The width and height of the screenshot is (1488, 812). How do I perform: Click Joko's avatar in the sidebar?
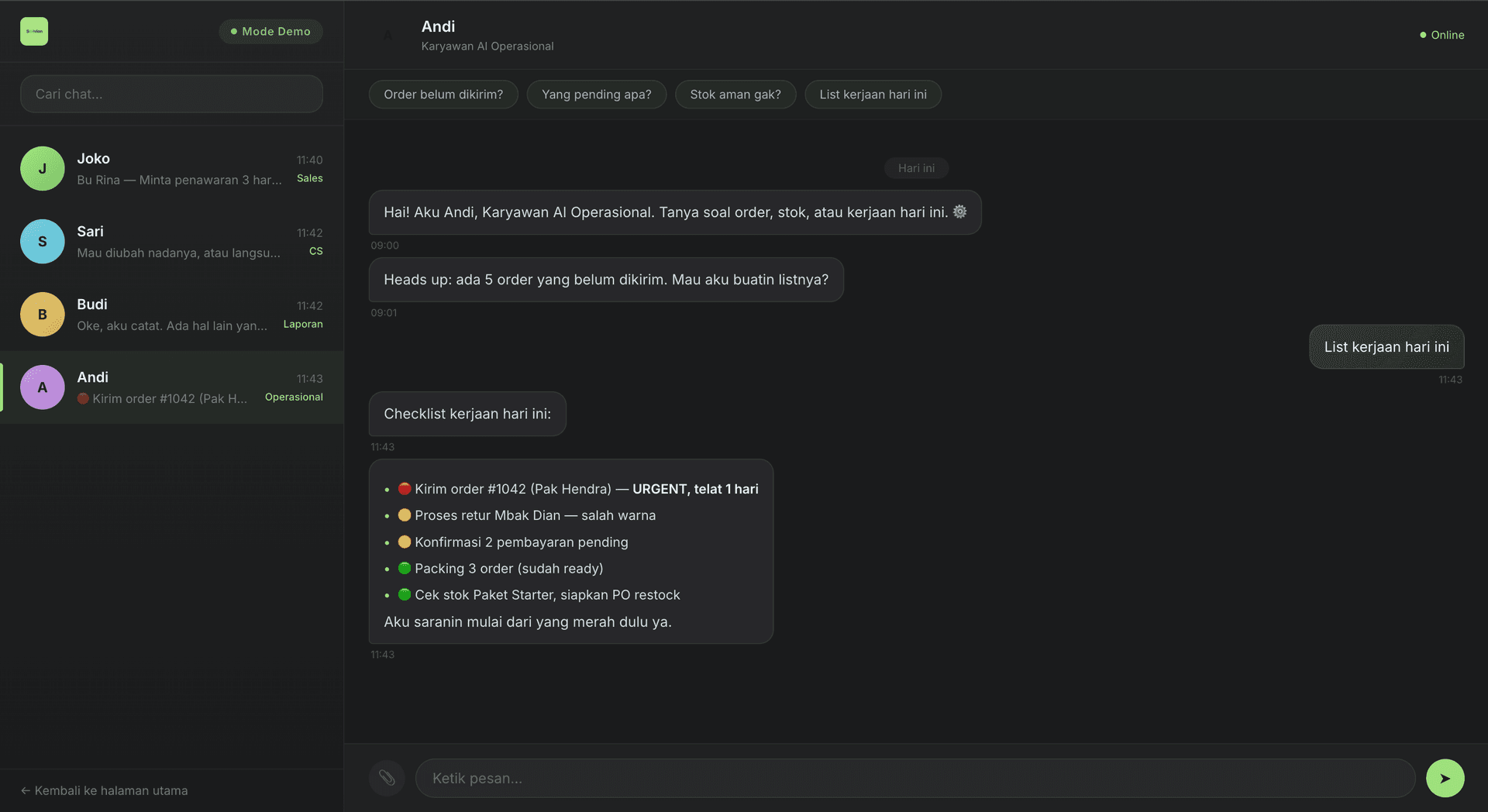(x=42, y=168)
